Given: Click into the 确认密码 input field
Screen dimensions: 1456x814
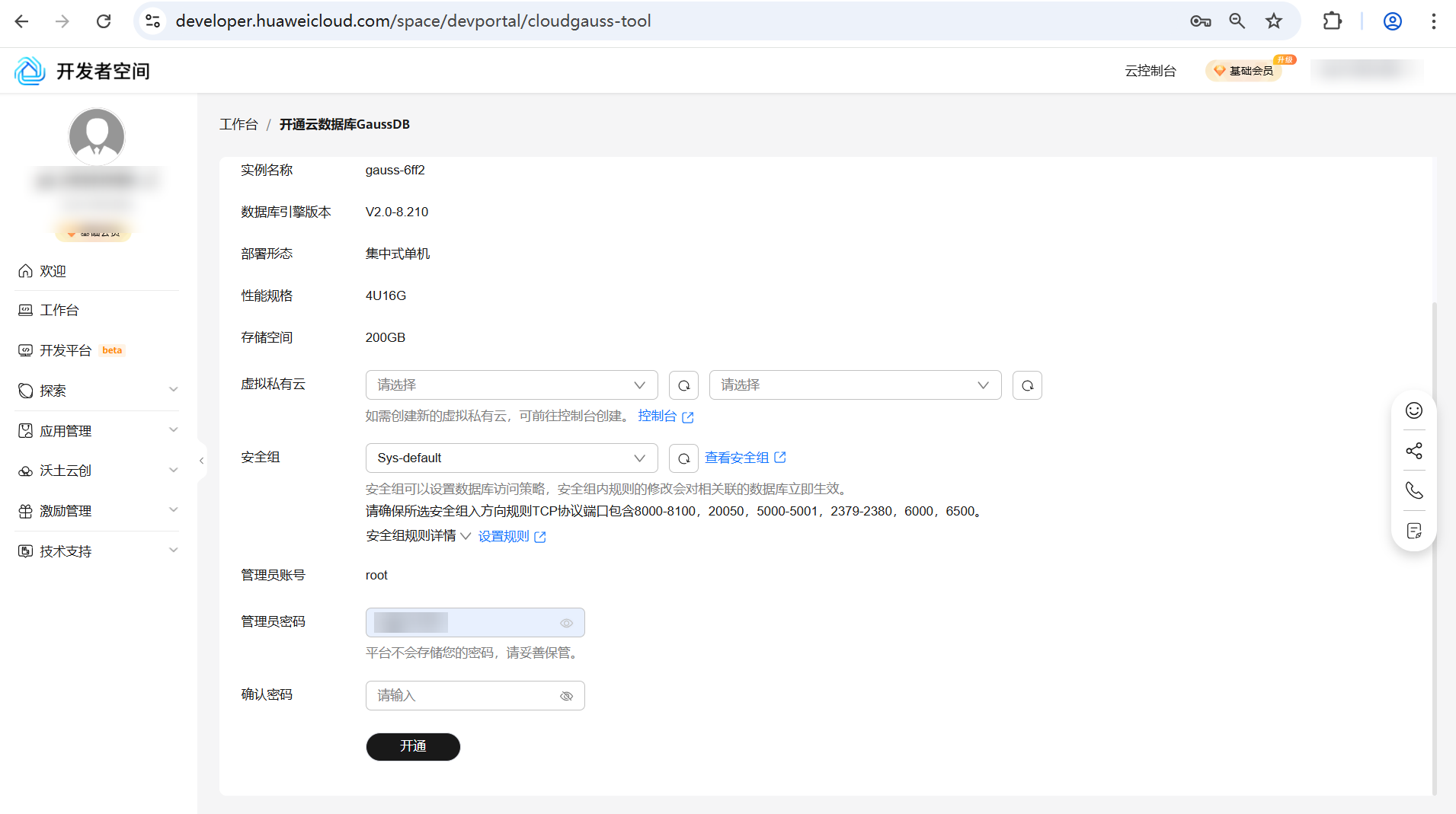Looking at the screenshot, I should (475, 696).
